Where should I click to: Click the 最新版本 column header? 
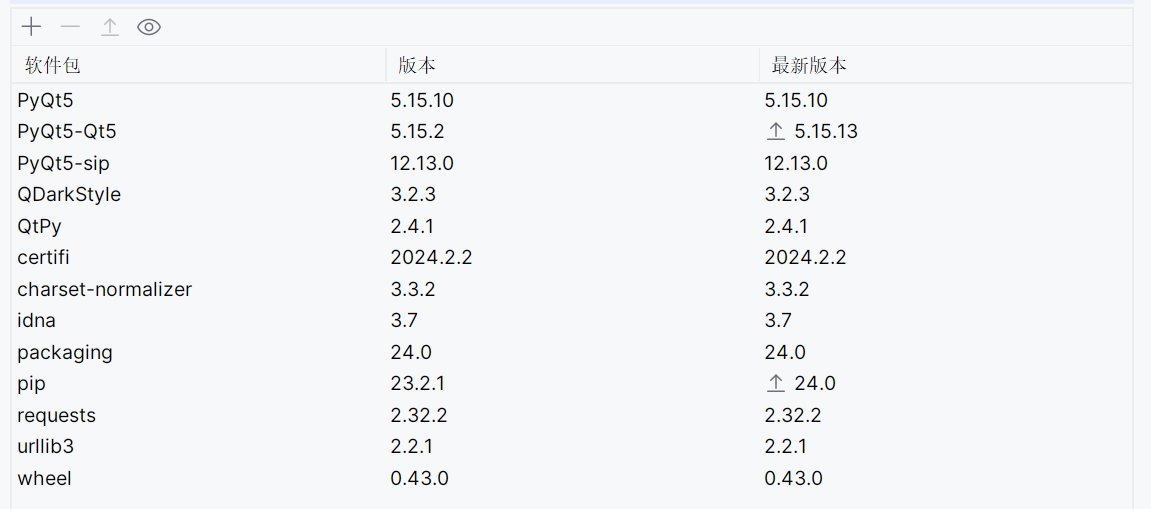pyautogui.click(x=809, y=66)
